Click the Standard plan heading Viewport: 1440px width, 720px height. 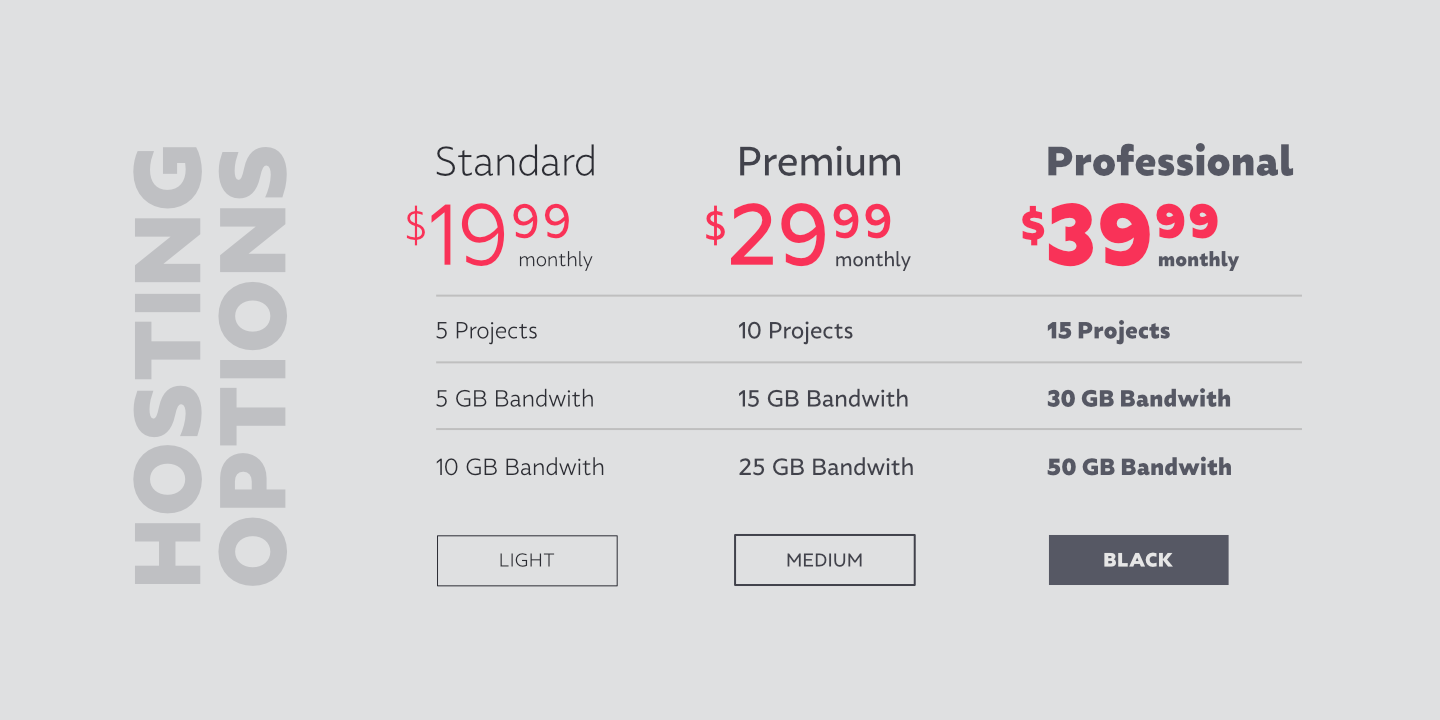point(515,162)
